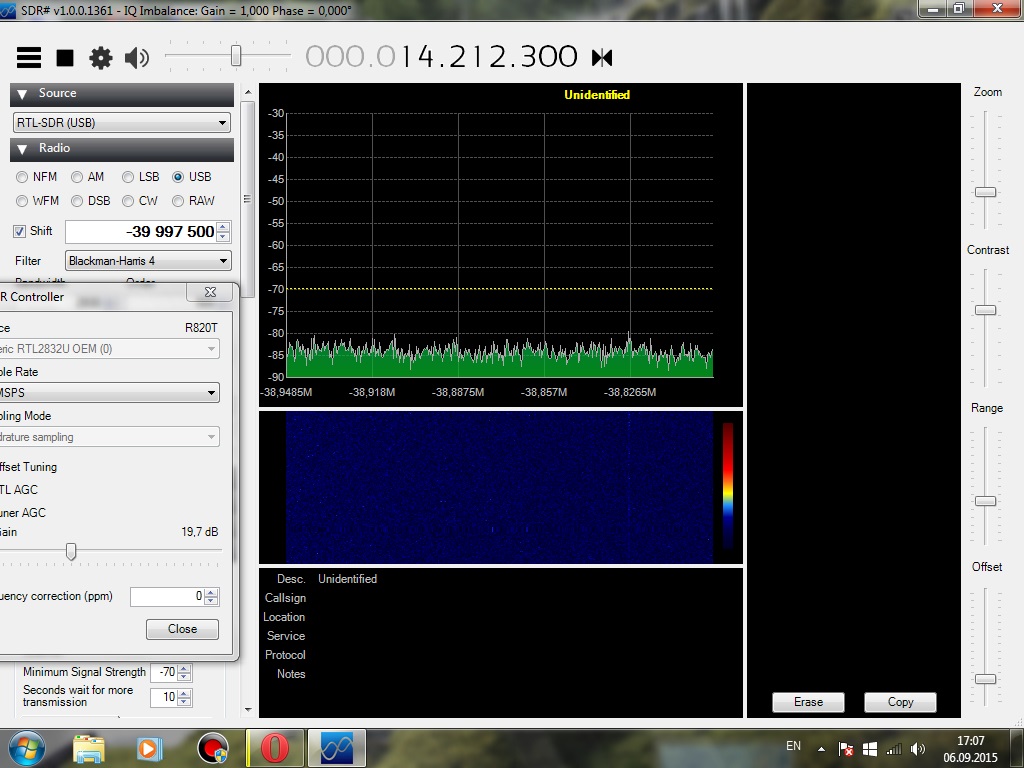
Task: Uncheck the Shift checkbox
Action: click(19, 231)
